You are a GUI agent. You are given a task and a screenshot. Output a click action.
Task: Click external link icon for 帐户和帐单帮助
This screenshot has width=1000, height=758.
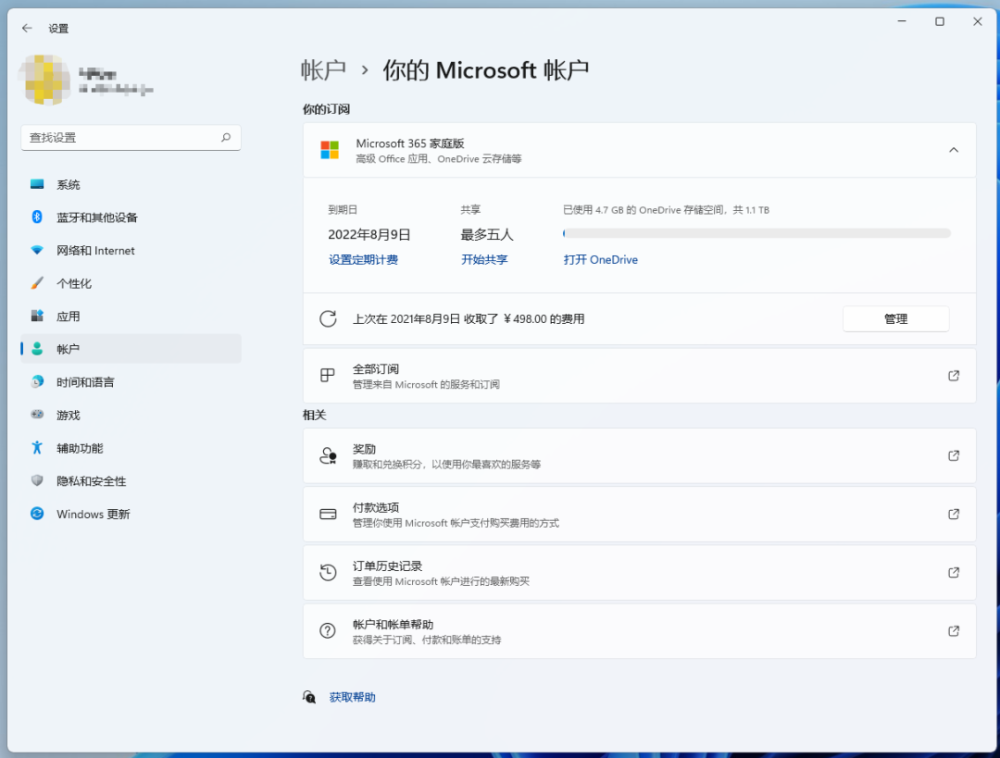click(x=953, y=631)
